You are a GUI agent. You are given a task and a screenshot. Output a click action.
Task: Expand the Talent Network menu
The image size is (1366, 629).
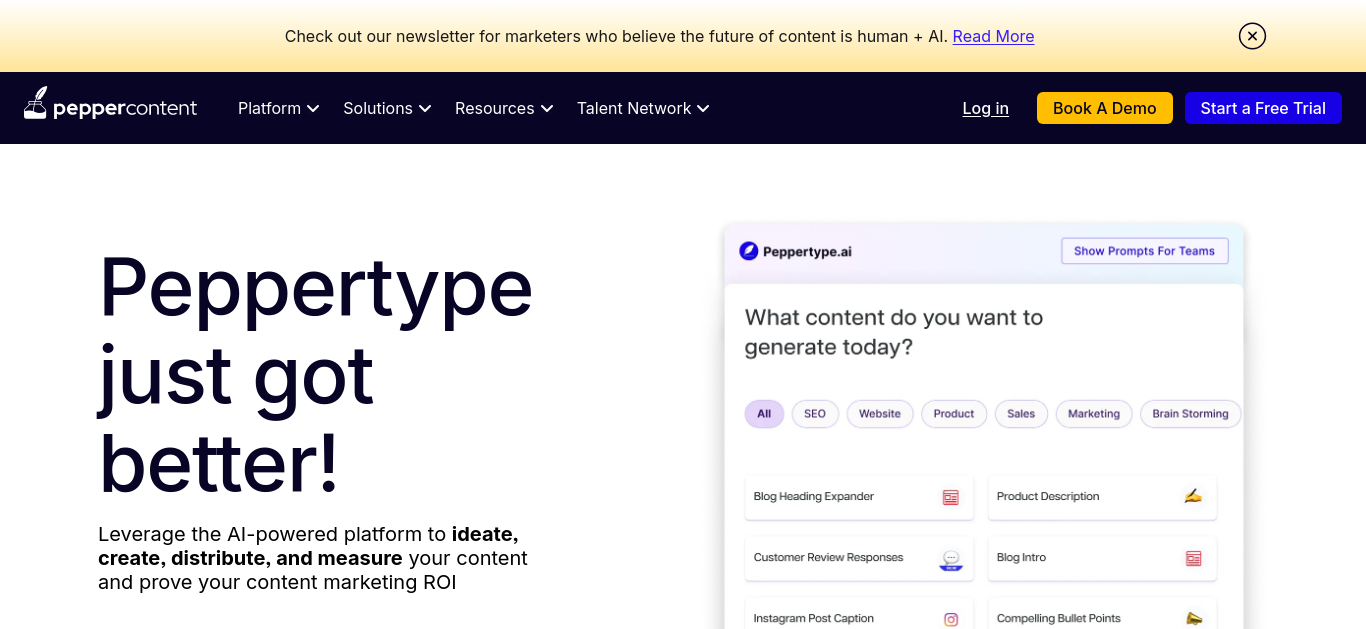(x=643, y=108)
